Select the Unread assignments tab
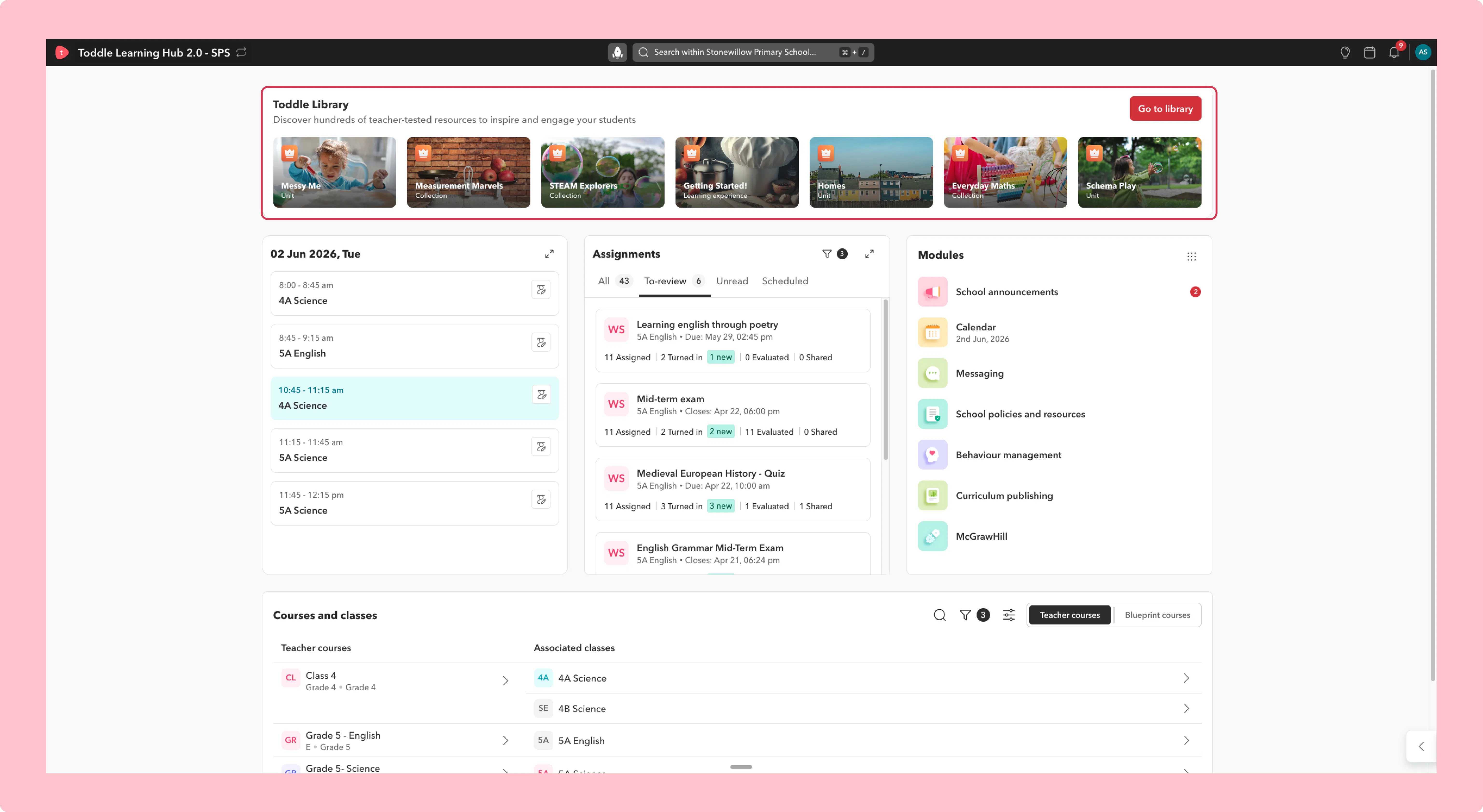 pos(732,281)
